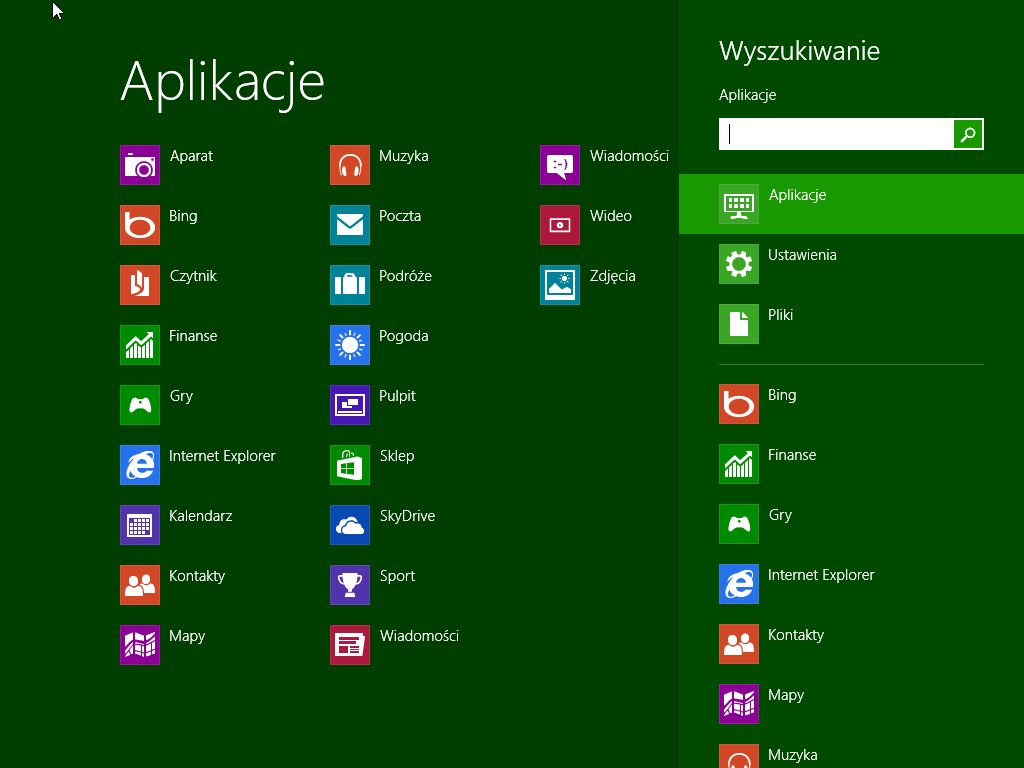Open the Sport trophy icon

(x=350, y=585)
